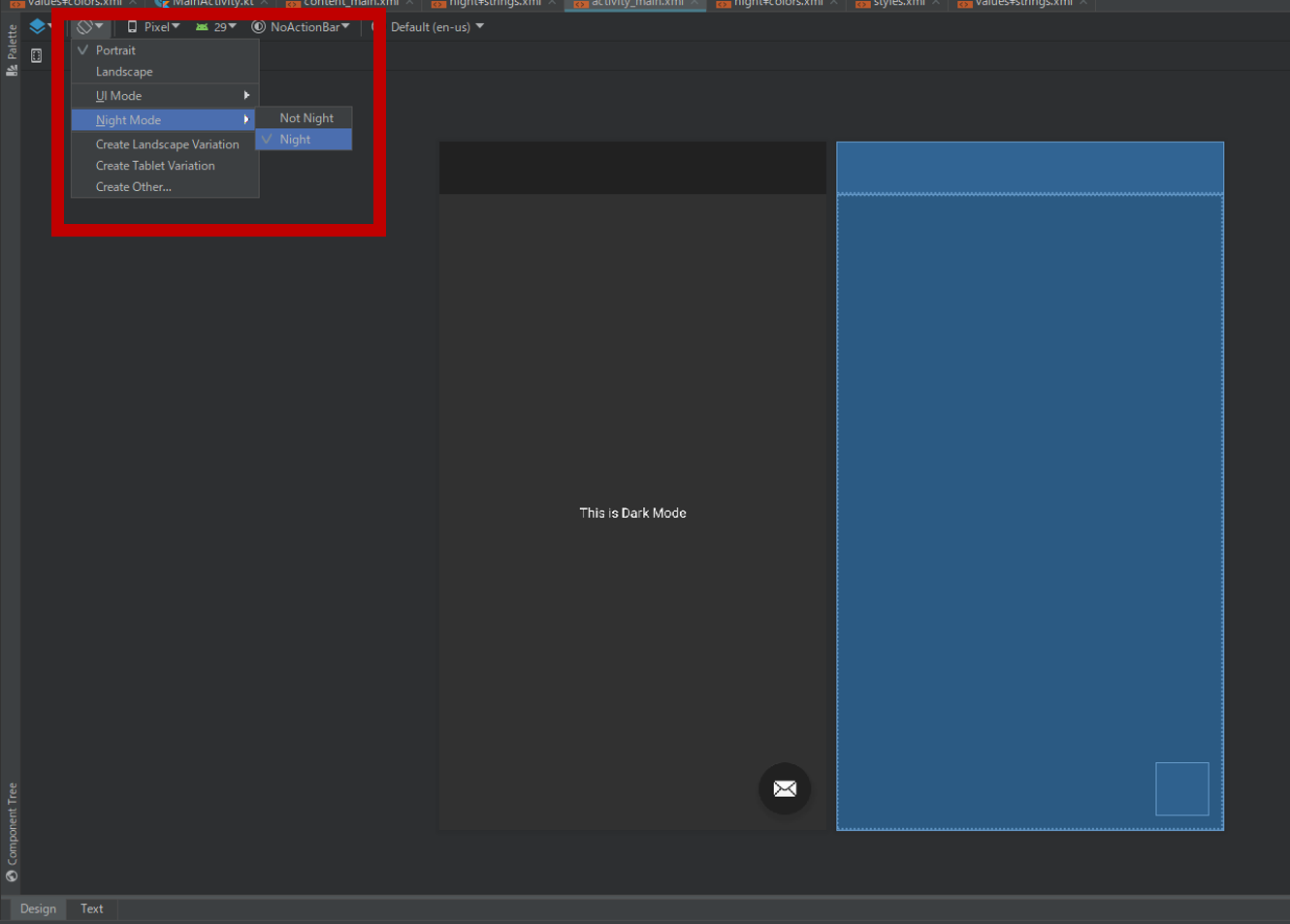The image size is (1290, 924).
Task: Choose Create Landscape Variation
Action: [165, 144]
